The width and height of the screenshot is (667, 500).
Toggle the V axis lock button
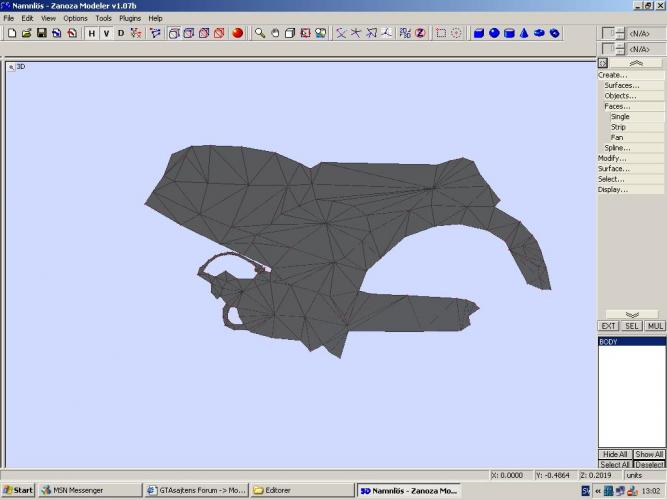[106, 33]
